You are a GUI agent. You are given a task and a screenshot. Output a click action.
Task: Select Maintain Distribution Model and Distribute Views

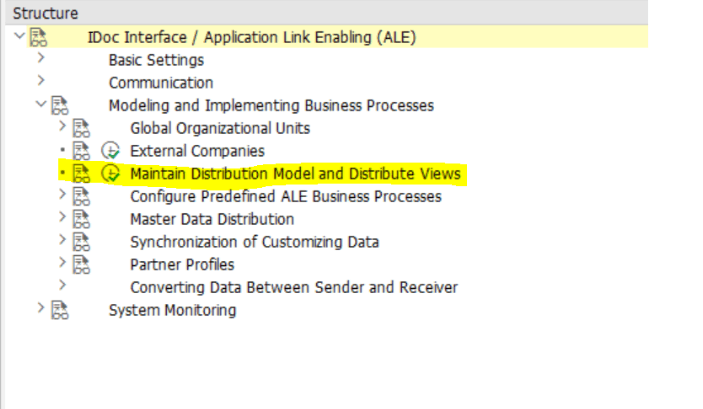(295, 174)
